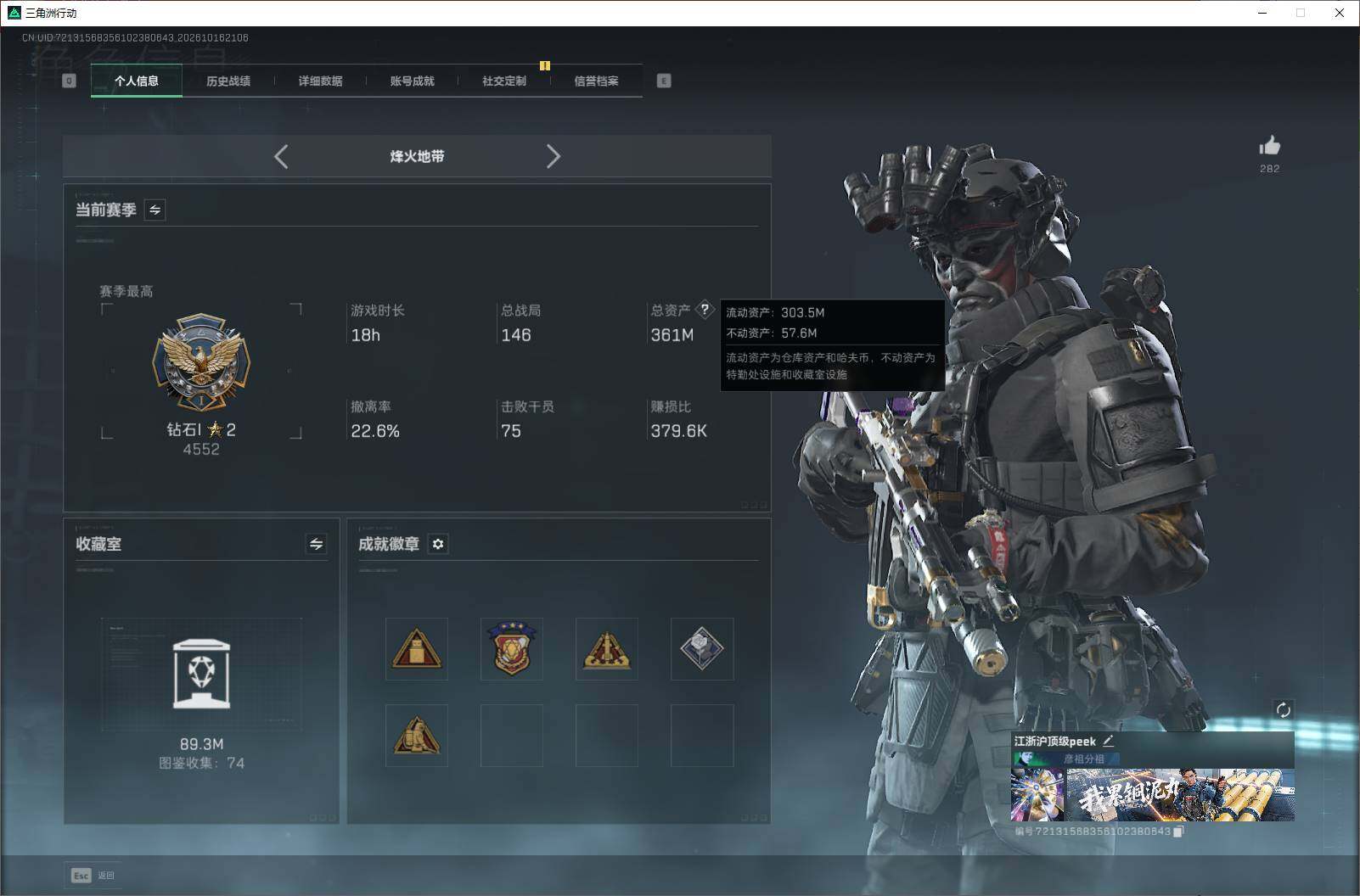Copy the player ID number icon

pos(1178,832)
